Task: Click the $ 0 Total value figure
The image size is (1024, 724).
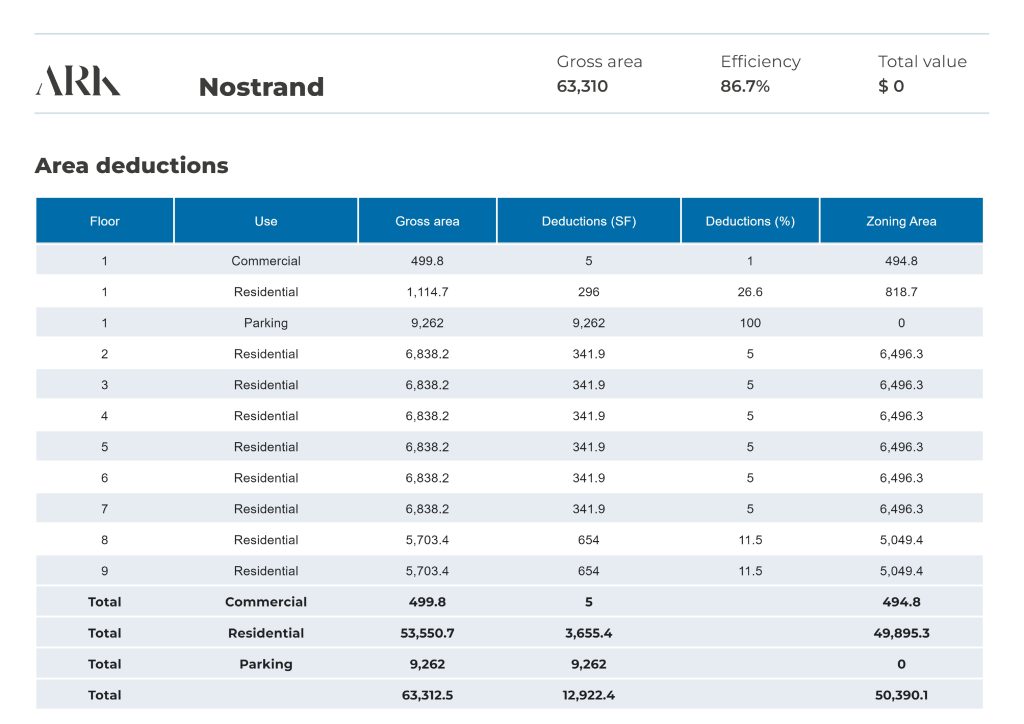Action: [x=891, y=86]
